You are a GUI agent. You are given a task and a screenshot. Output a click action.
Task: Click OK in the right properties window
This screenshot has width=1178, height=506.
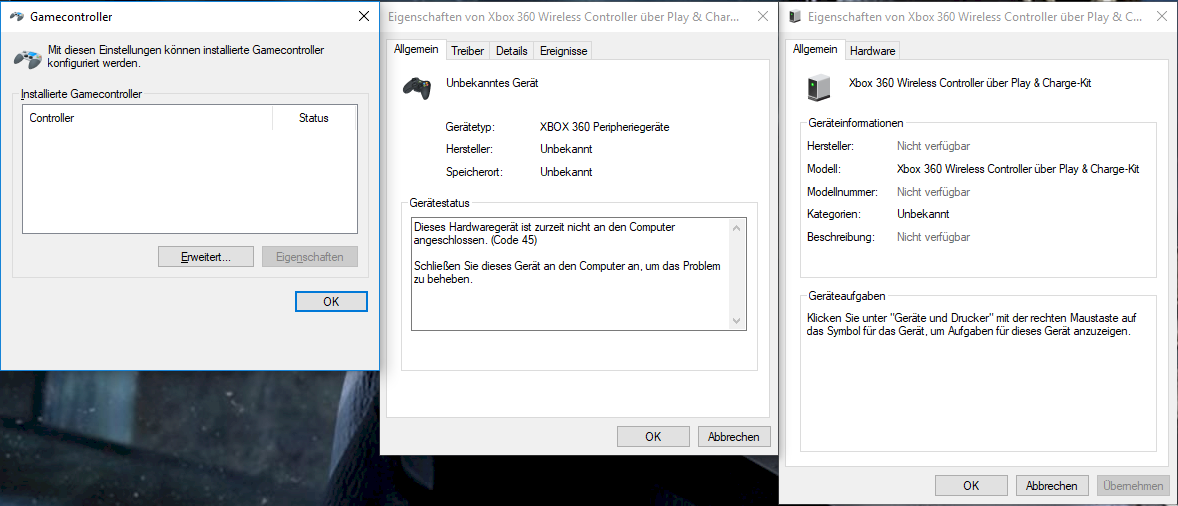pyautogui.click(x=971, y=486)
